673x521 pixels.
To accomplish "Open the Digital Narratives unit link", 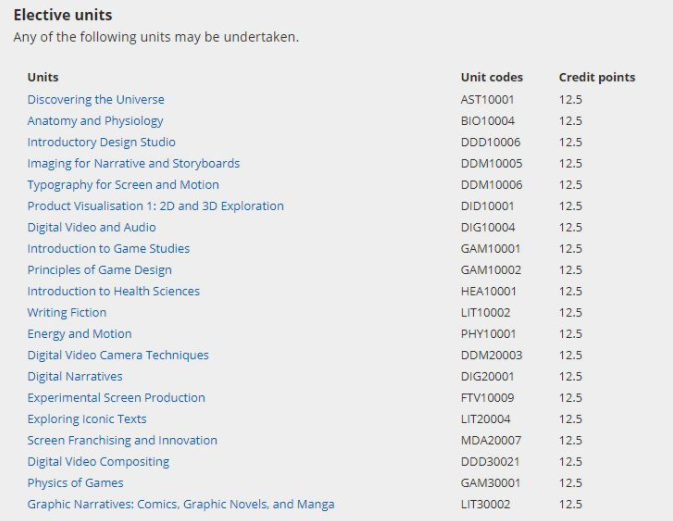I will 75,376.
